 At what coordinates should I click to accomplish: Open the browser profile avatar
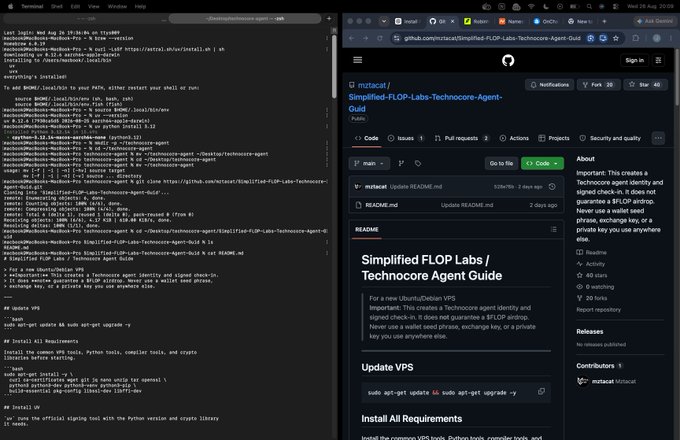(657, 38)
